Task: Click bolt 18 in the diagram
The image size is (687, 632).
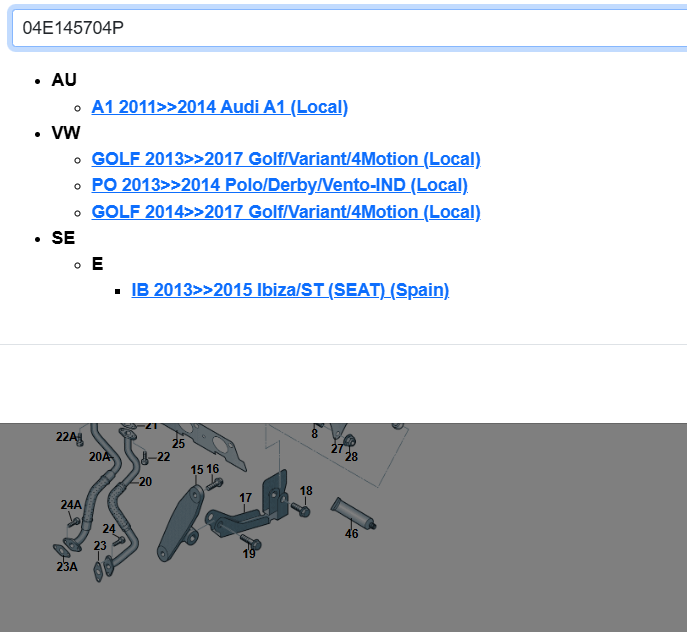Action: 303,510
